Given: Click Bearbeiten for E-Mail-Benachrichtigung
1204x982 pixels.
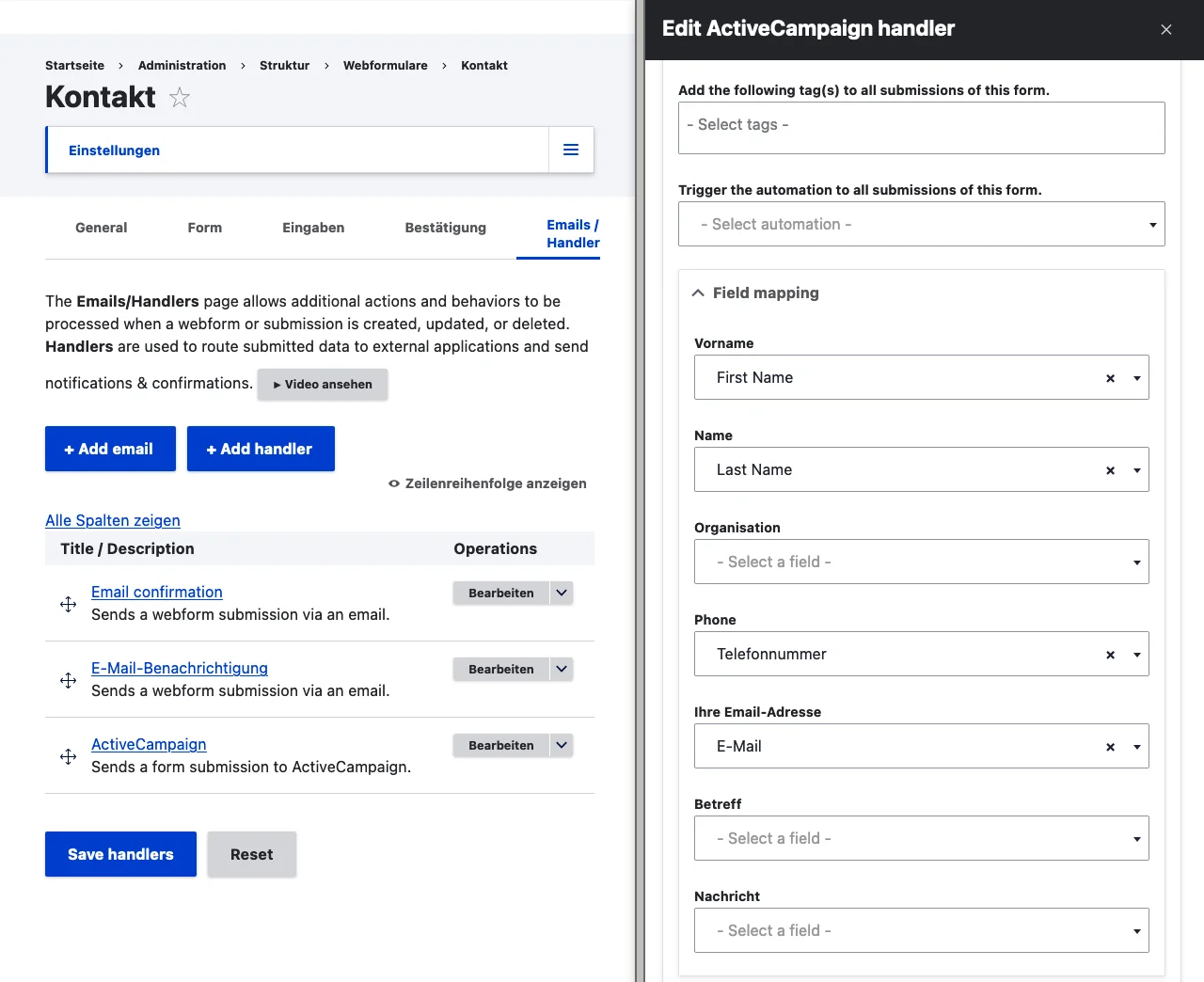Looking at the screenshot, I should [501, 669].
